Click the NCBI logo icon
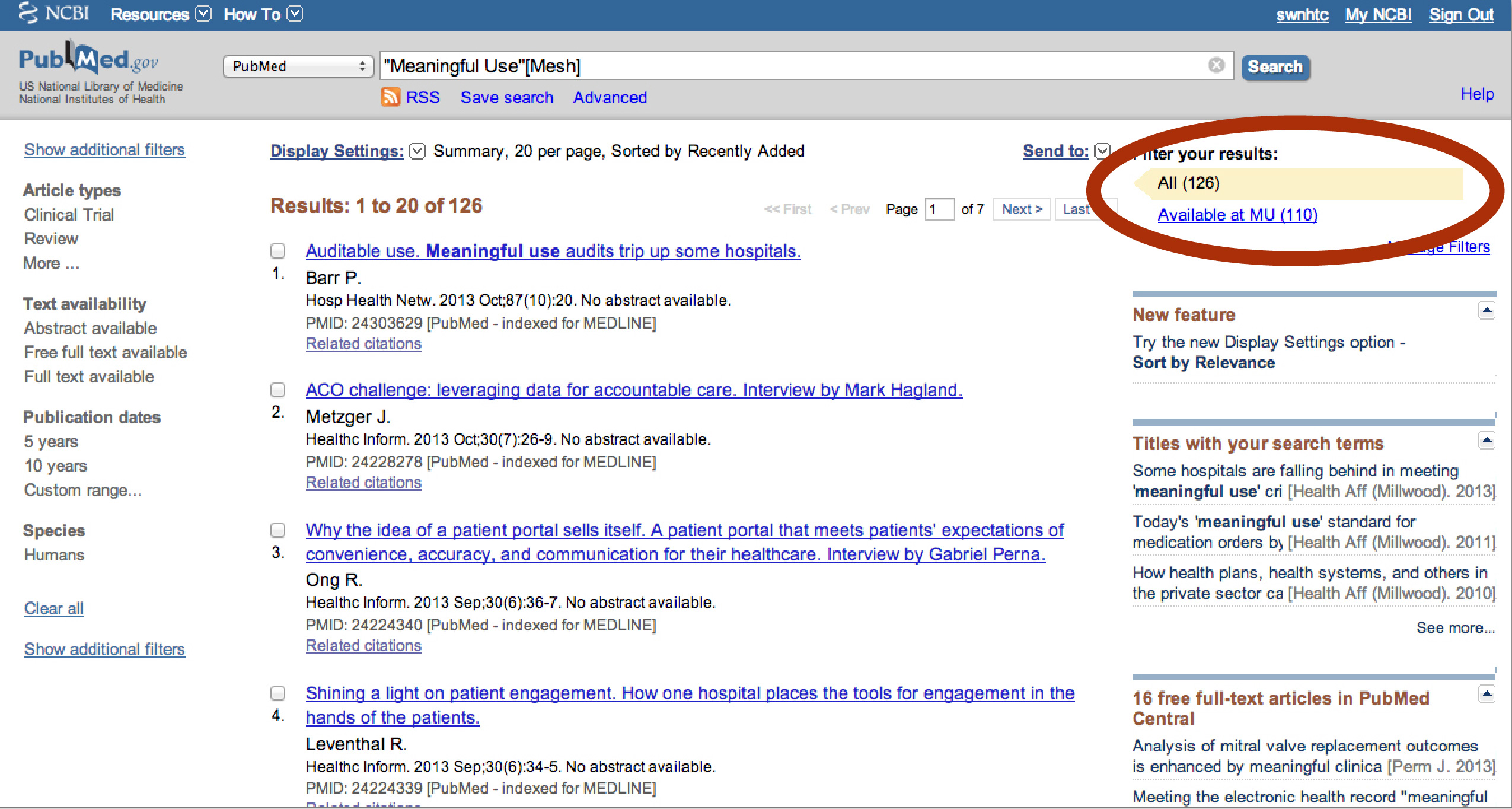1512x809 pixels. pos(28,13)
